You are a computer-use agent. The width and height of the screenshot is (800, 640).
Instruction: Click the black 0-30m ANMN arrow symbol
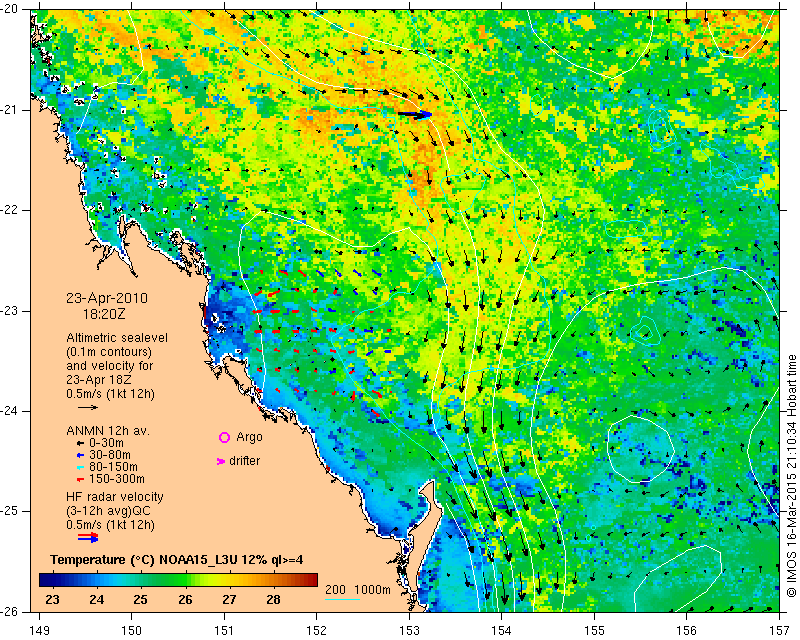click(81, 443)
